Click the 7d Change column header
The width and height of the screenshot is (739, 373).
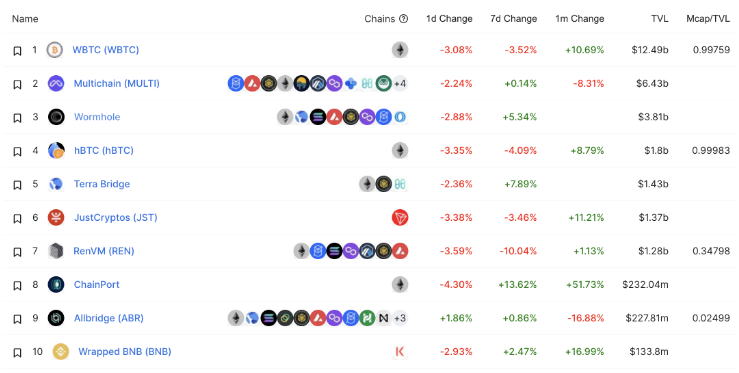point(514,19)
